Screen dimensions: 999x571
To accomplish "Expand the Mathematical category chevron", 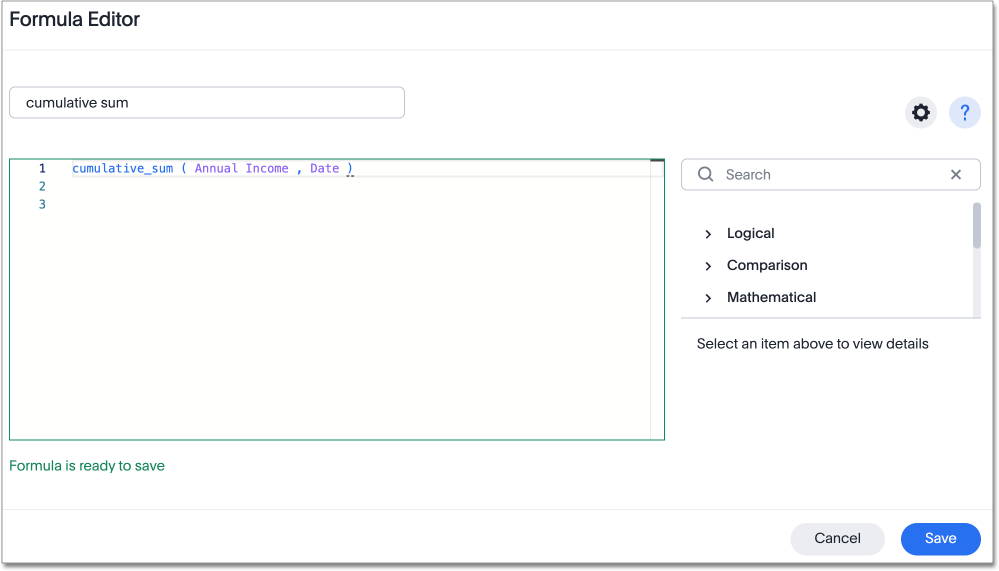I will 708,298.
